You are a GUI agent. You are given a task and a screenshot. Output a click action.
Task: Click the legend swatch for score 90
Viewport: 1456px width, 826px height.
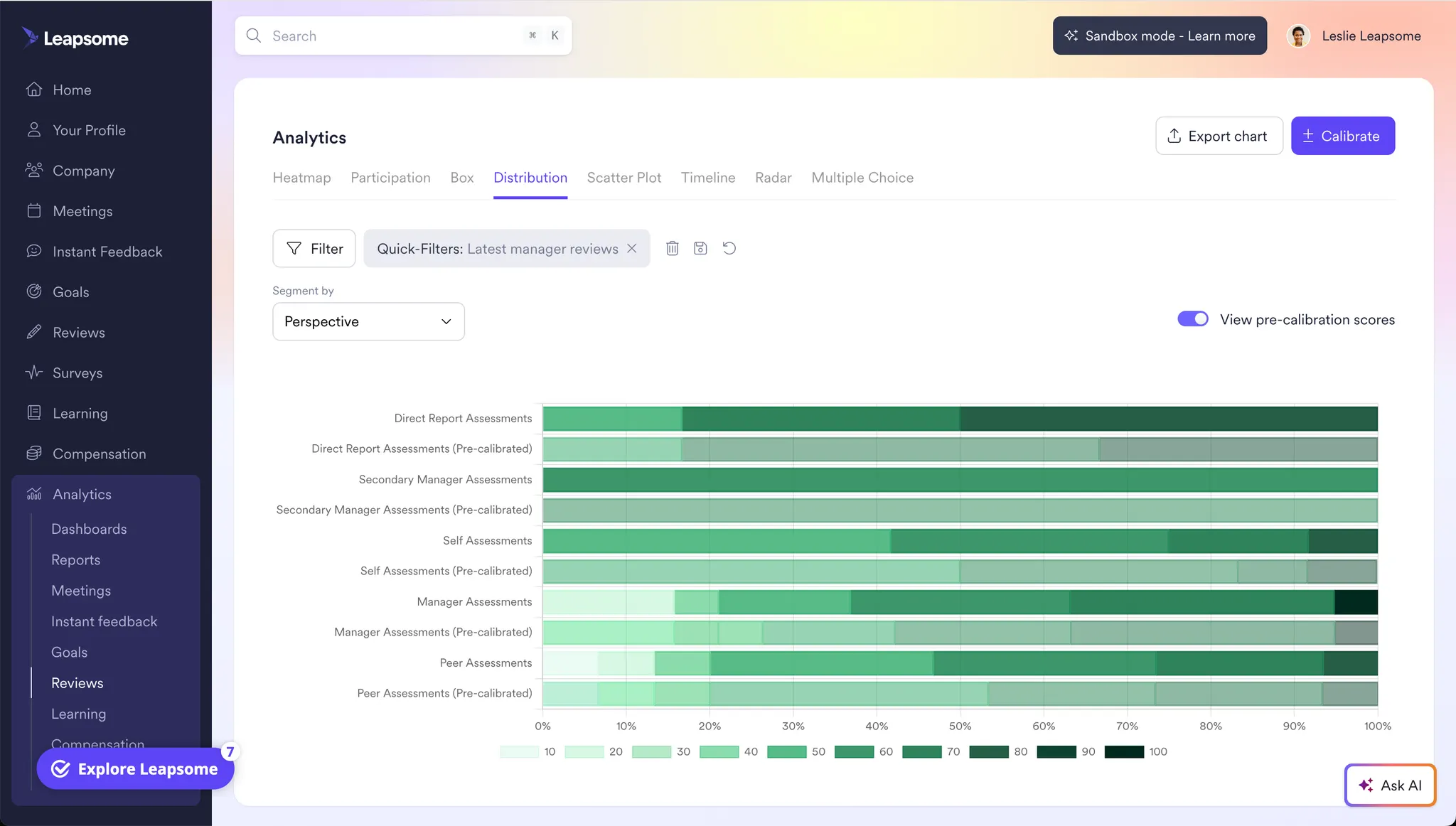(1056, 751)
